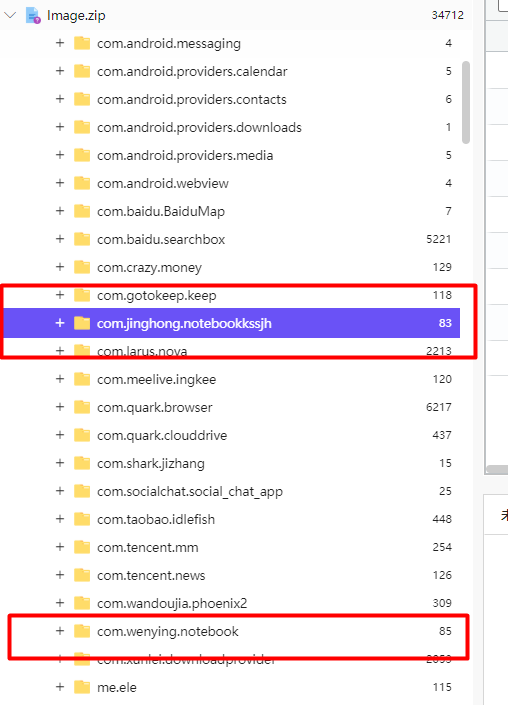This screenshot has width=508, height=705.
Task: Click the Image.zip archive file icon
Action: pyautogui.click(x=33, y=15)
